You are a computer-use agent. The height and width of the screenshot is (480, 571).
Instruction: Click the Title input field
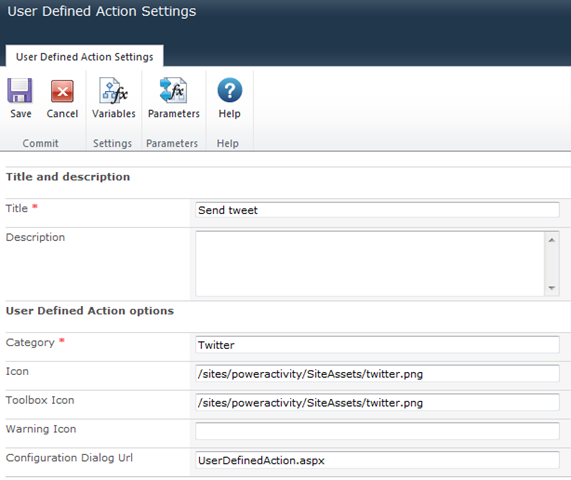tap(377, 210)
